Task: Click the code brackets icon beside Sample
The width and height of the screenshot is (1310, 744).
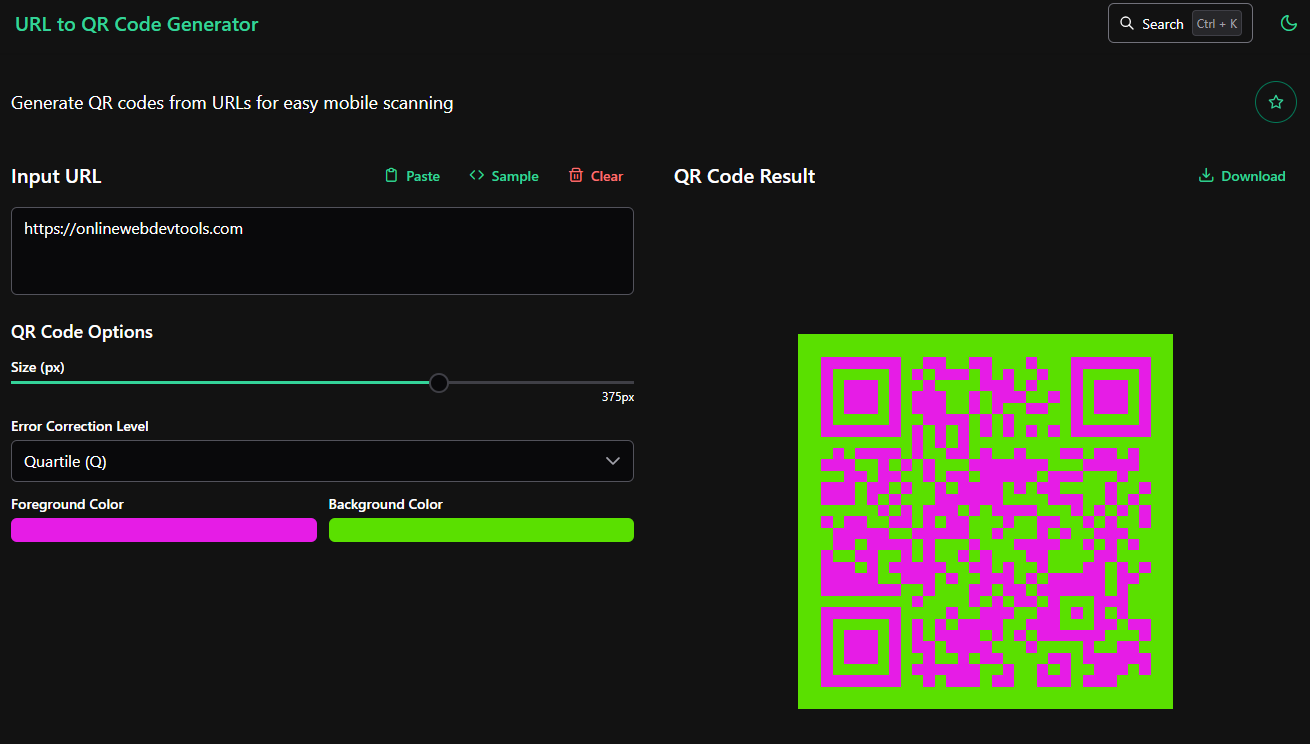Action: pos(476,176)
